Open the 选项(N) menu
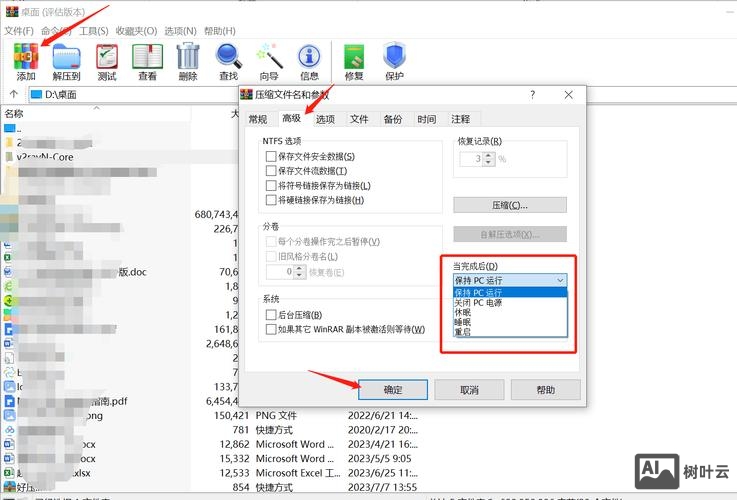The width and height of the screenshot is (737, 500). coord(180,31)
